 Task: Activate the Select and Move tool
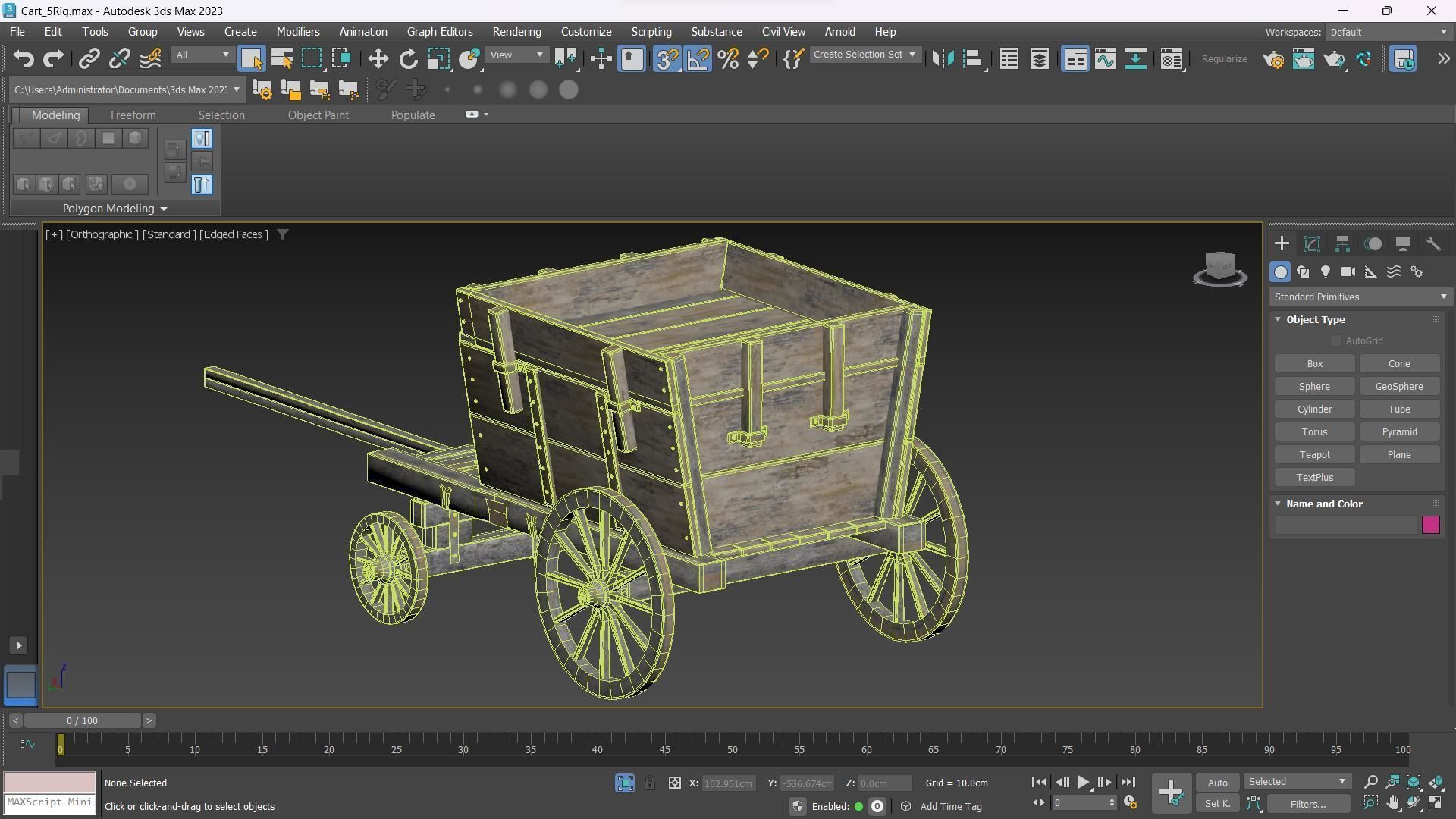pos(378,59)
